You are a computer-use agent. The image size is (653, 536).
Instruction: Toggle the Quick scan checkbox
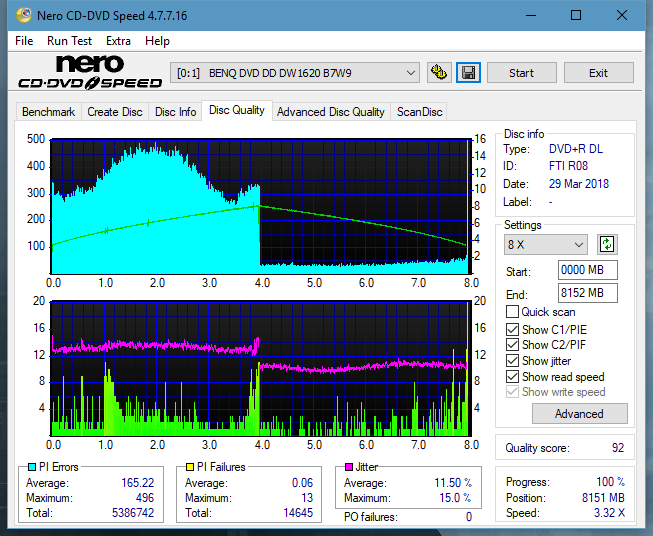click(x=512, y=312)
